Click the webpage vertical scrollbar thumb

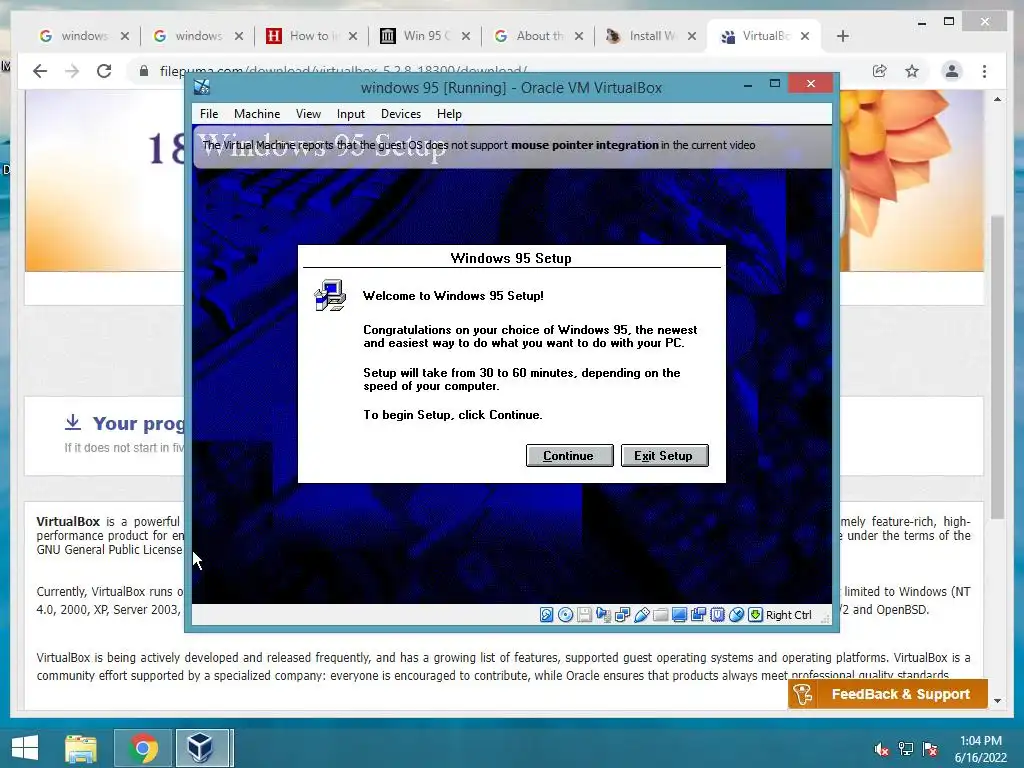(997, 367)
